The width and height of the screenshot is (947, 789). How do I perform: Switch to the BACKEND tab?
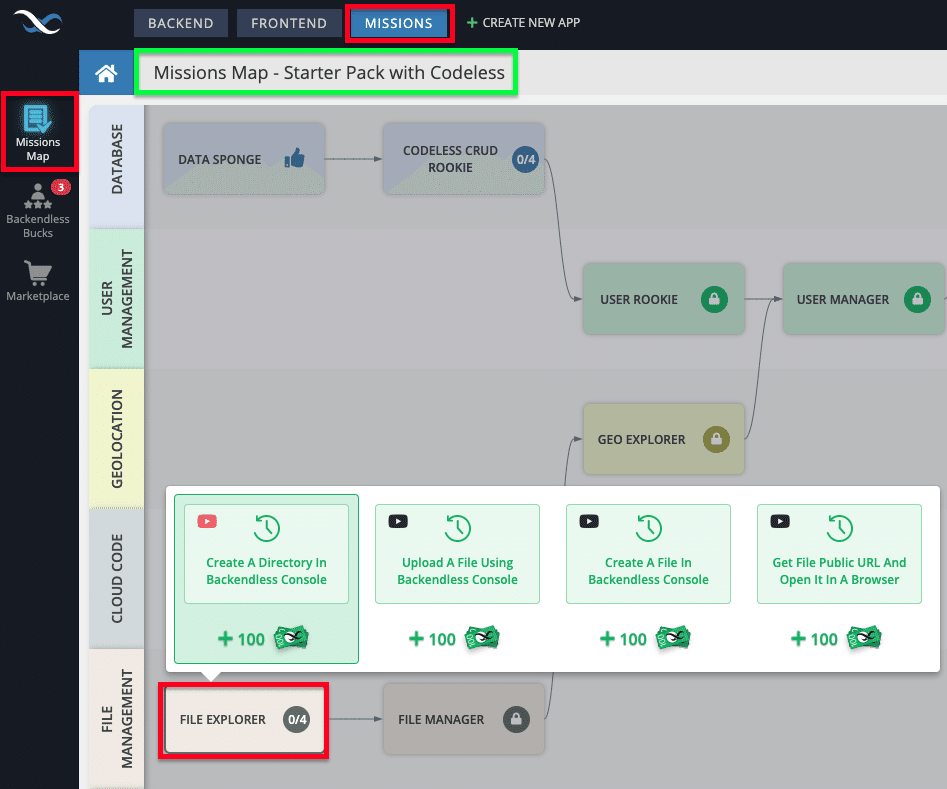181,23
